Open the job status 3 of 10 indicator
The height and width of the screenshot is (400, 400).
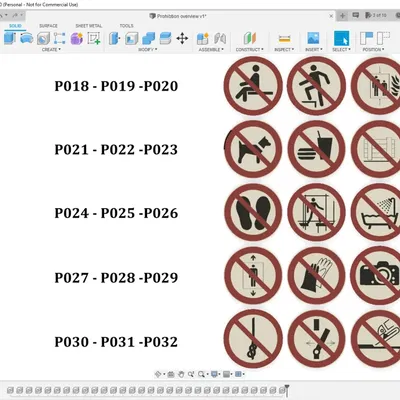[376, 15]
